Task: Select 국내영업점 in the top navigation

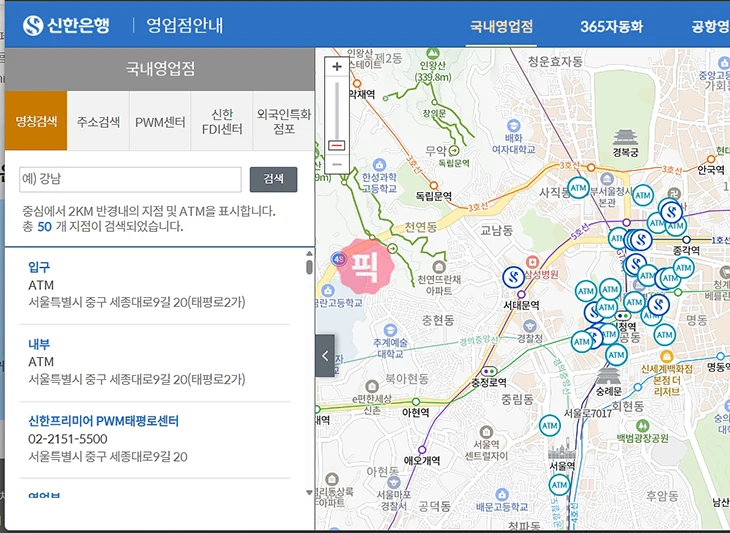Action: click(x=501, y=26)
